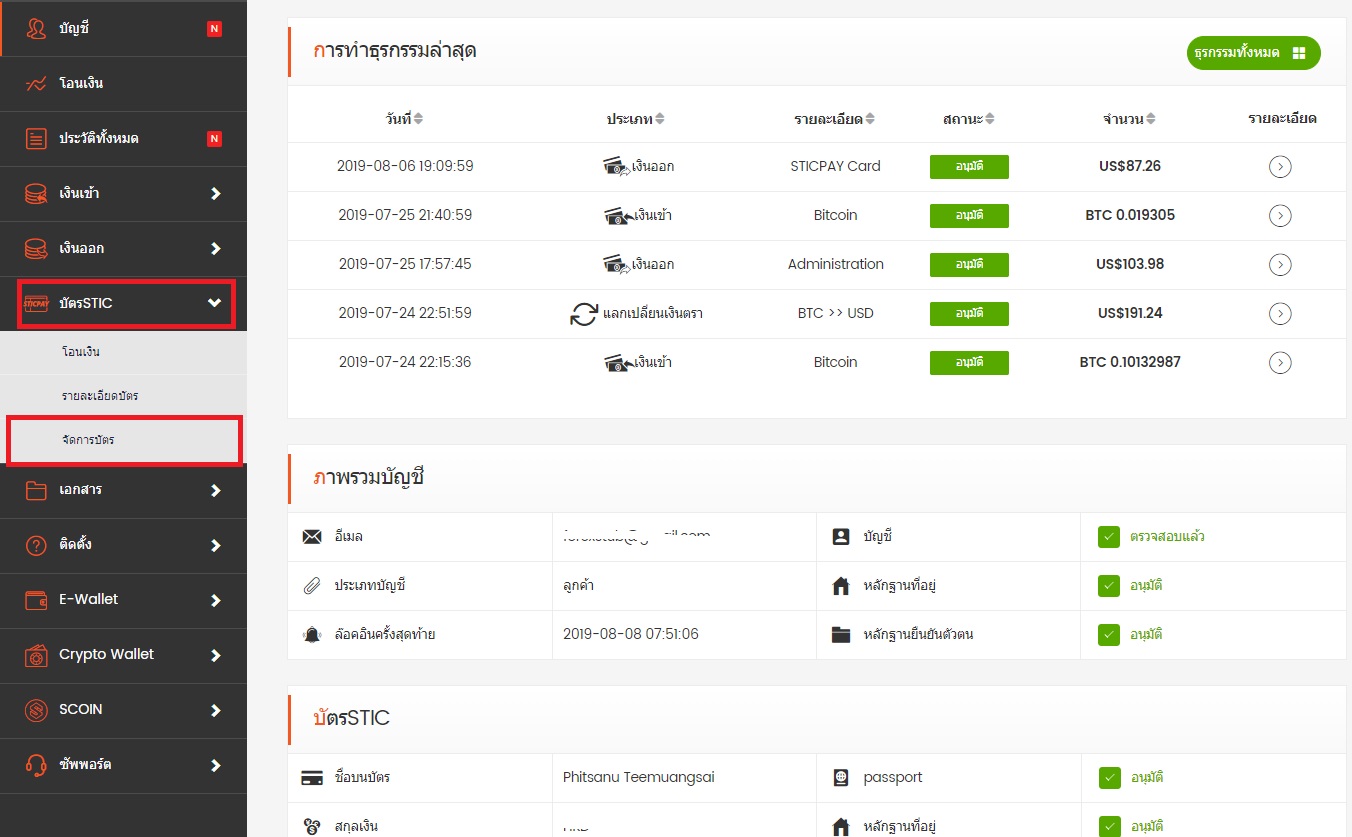Click the checkmark in ประเภทบัญชี หลักฐานที่อยู่ row
This screenshot has height=837, width=1352.
[x=1108, y=586]
